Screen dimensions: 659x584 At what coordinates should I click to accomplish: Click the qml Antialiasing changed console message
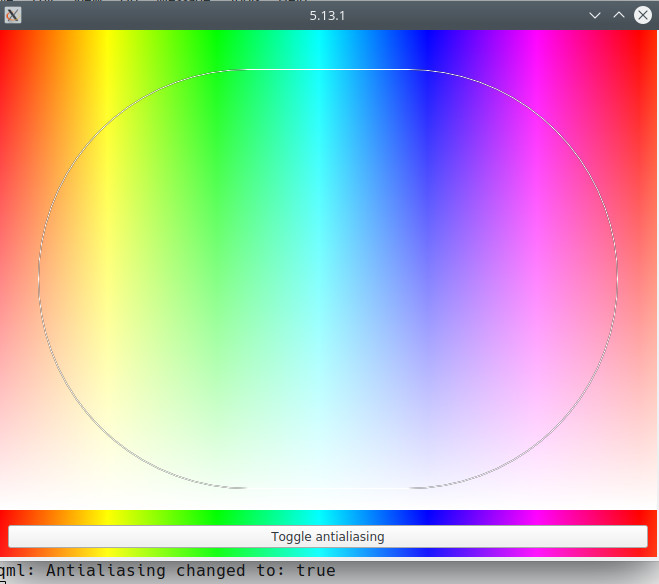[168, 571]
